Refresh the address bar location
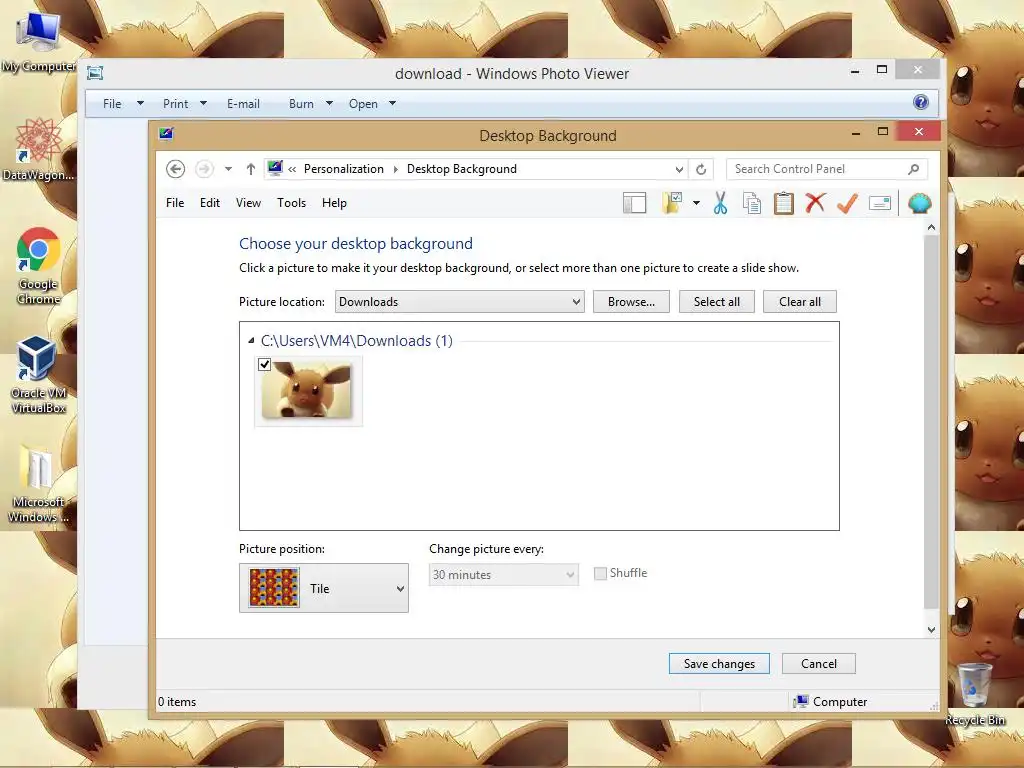 pos(701,169)
